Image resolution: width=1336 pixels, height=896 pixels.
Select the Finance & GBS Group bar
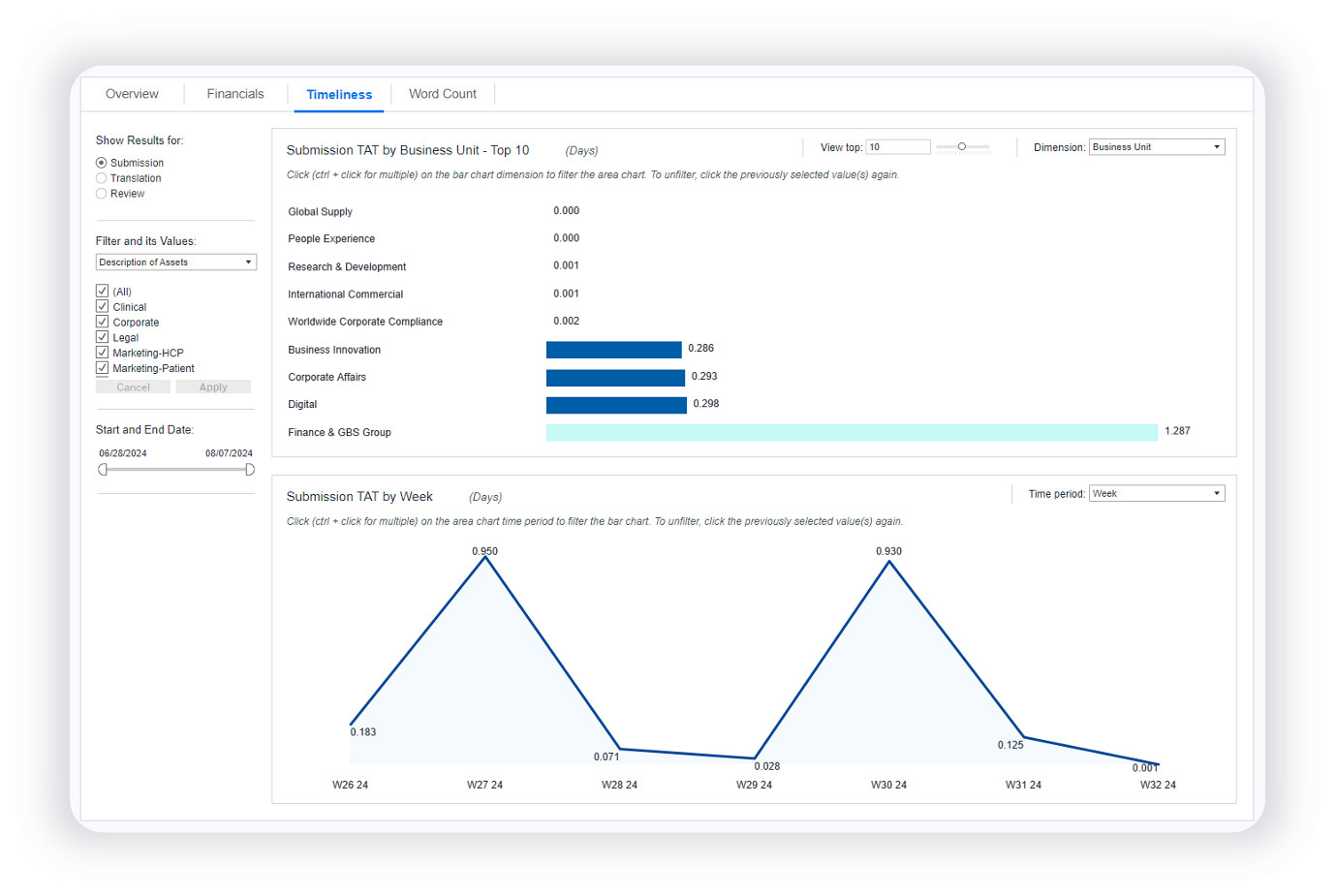851,432
